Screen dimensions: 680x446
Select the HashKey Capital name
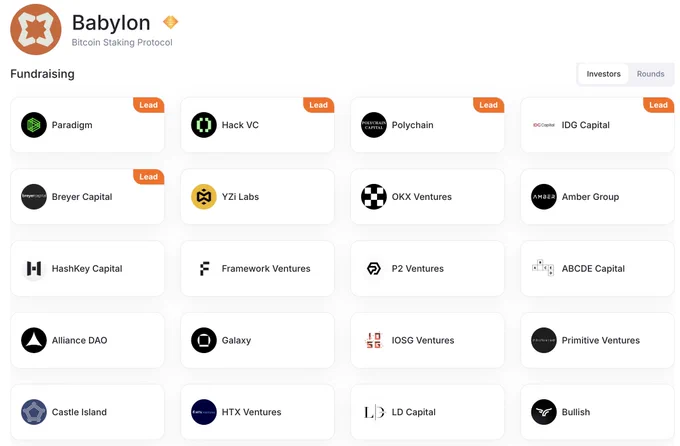click(87, 269)
